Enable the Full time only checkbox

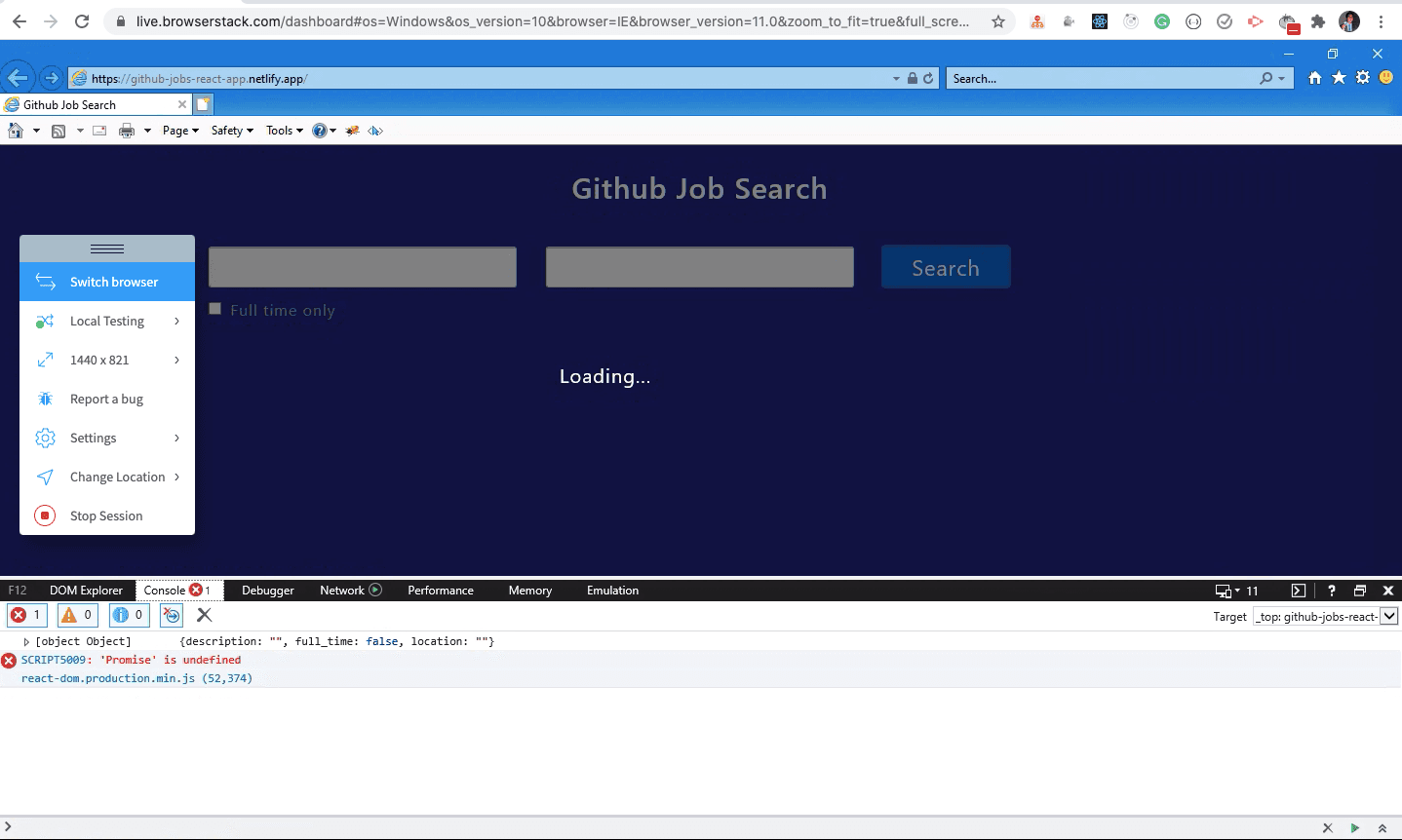coord(214,308)
